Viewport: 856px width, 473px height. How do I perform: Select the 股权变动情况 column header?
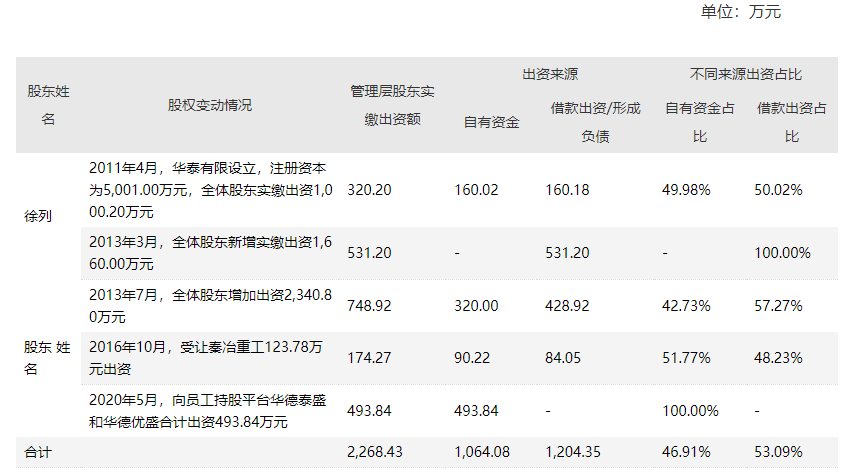click(210, 105)
